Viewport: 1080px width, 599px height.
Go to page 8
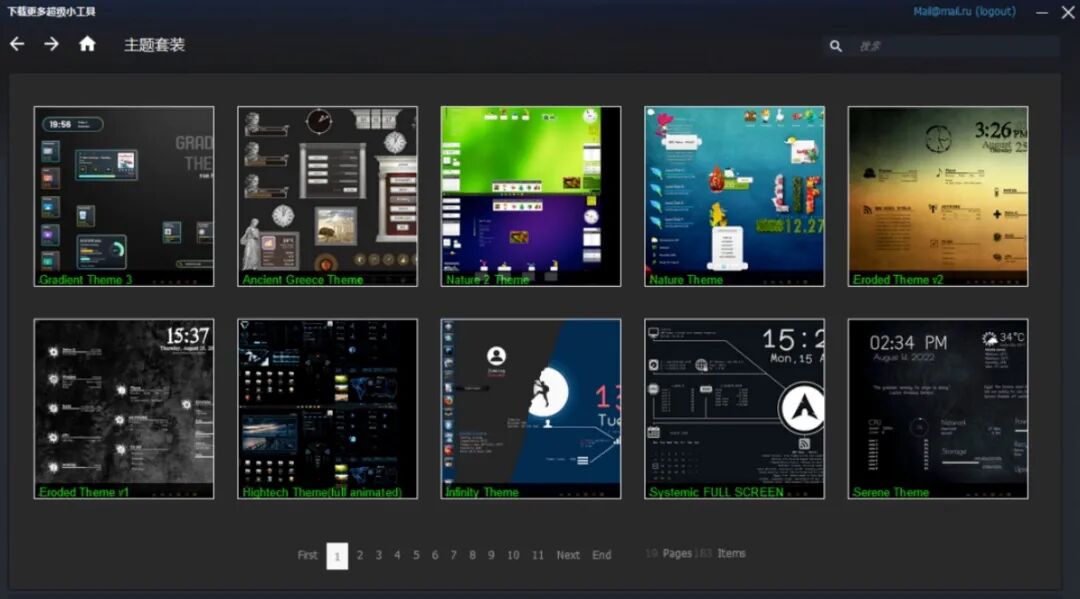click(x=472, y=555)
